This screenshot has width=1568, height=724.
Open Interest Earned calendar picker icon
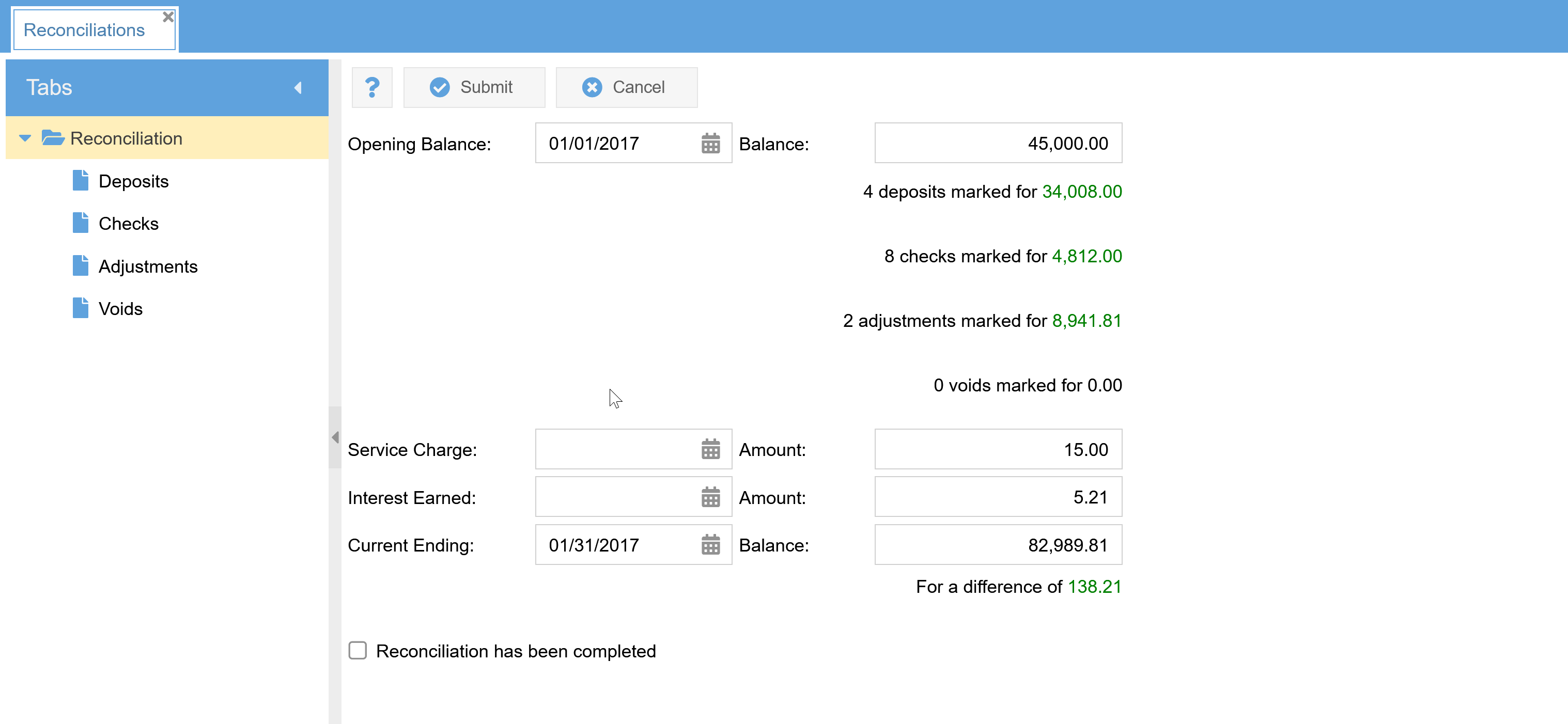710,497
